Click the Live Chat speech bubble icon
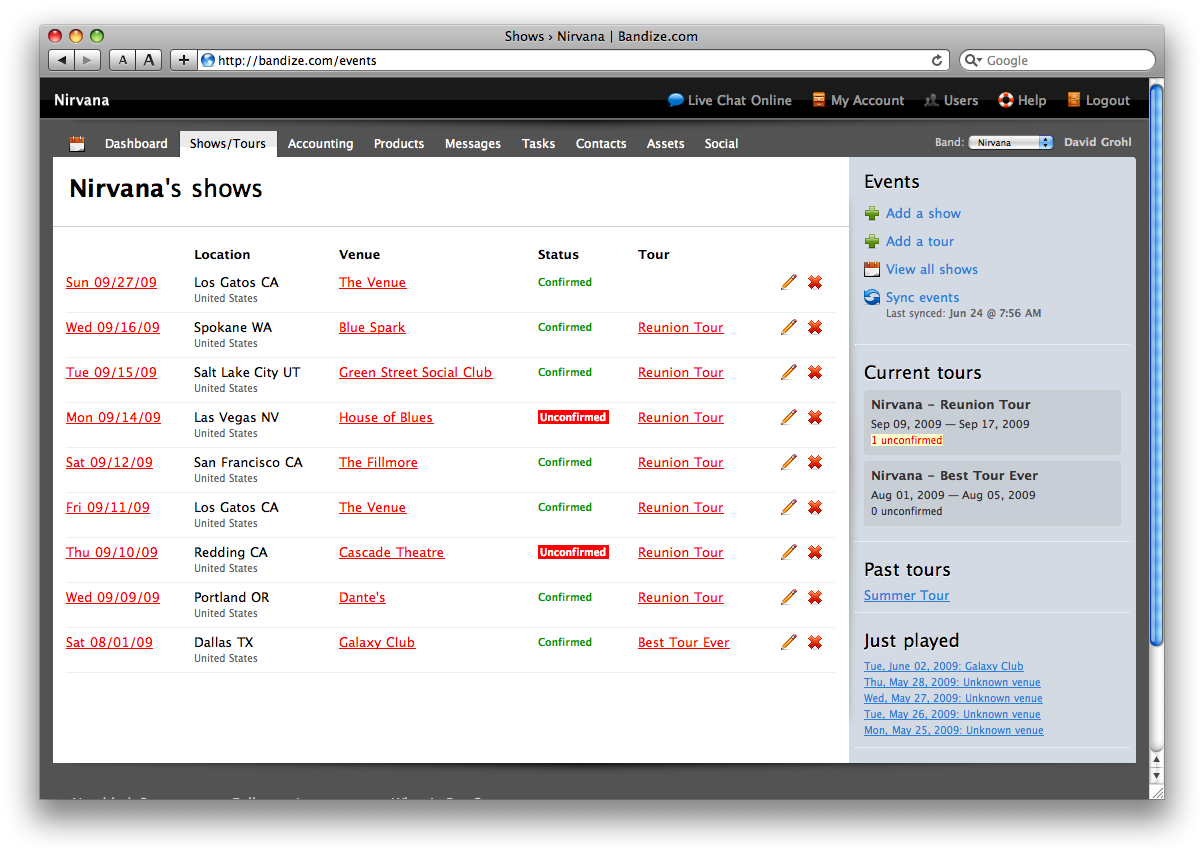The width and height of the screenshot is (1204, 854). point(676,100)
